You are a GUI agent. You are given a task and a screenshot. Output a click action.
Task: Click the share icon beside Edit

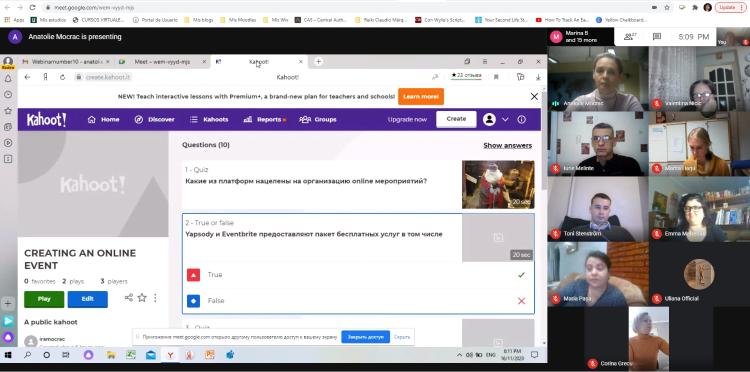[129, 298]
